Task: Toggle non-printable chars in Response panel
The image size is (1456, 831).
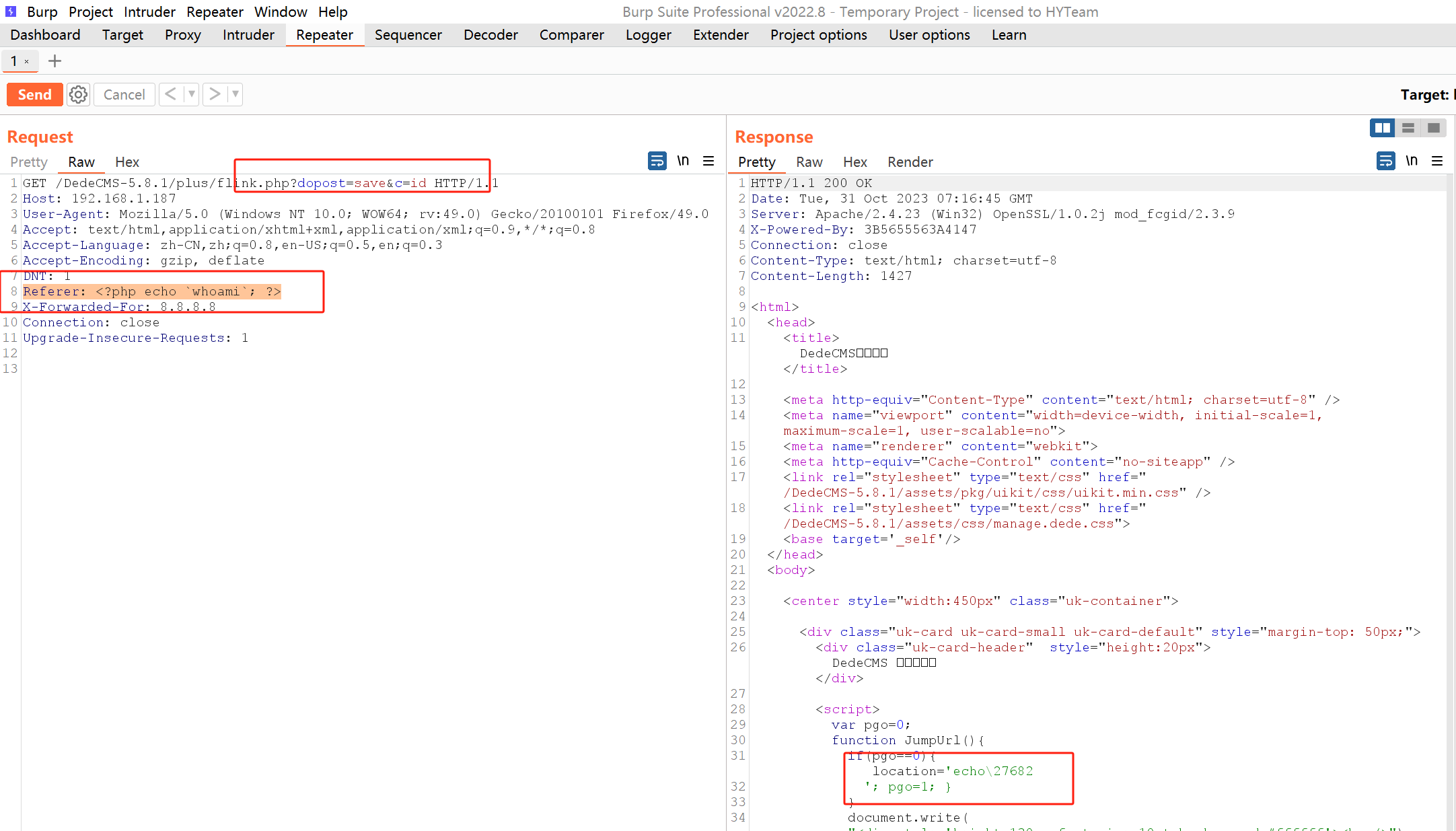Action: coord(1412,161)
